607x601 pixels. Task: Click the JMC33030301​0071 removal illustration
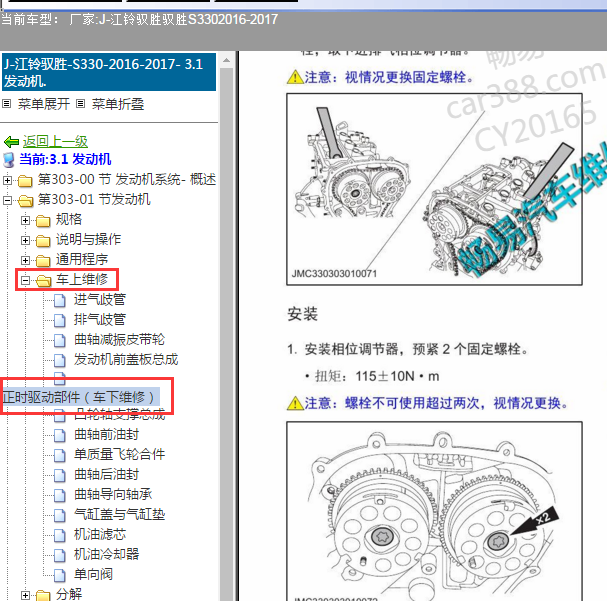pos(434,189)
